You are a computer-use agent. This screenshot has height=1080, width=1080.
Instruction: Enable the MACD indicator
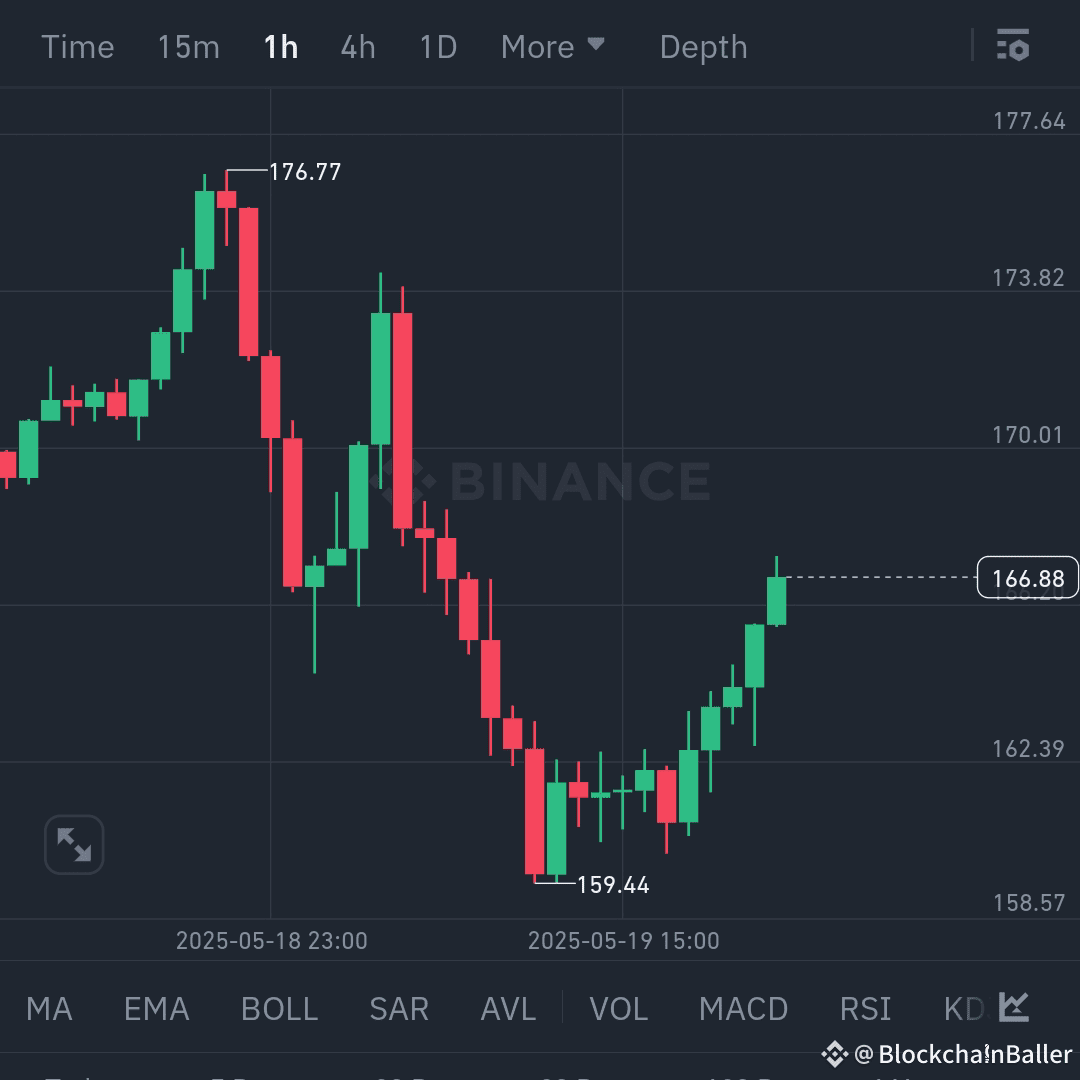pos(744,1009)
